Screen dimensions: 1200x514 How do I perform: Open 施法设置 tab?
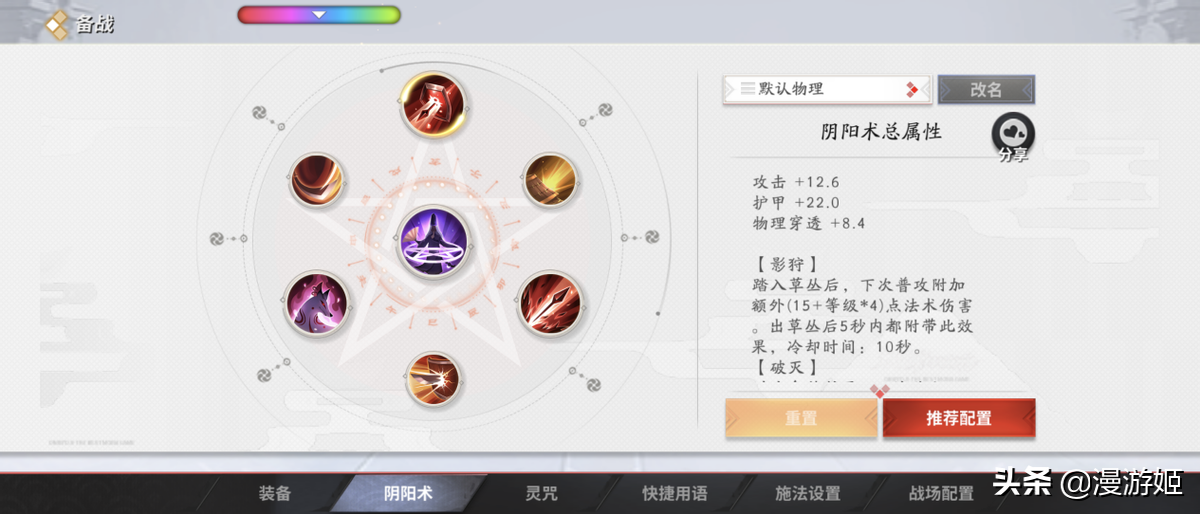tap(808, 493)
